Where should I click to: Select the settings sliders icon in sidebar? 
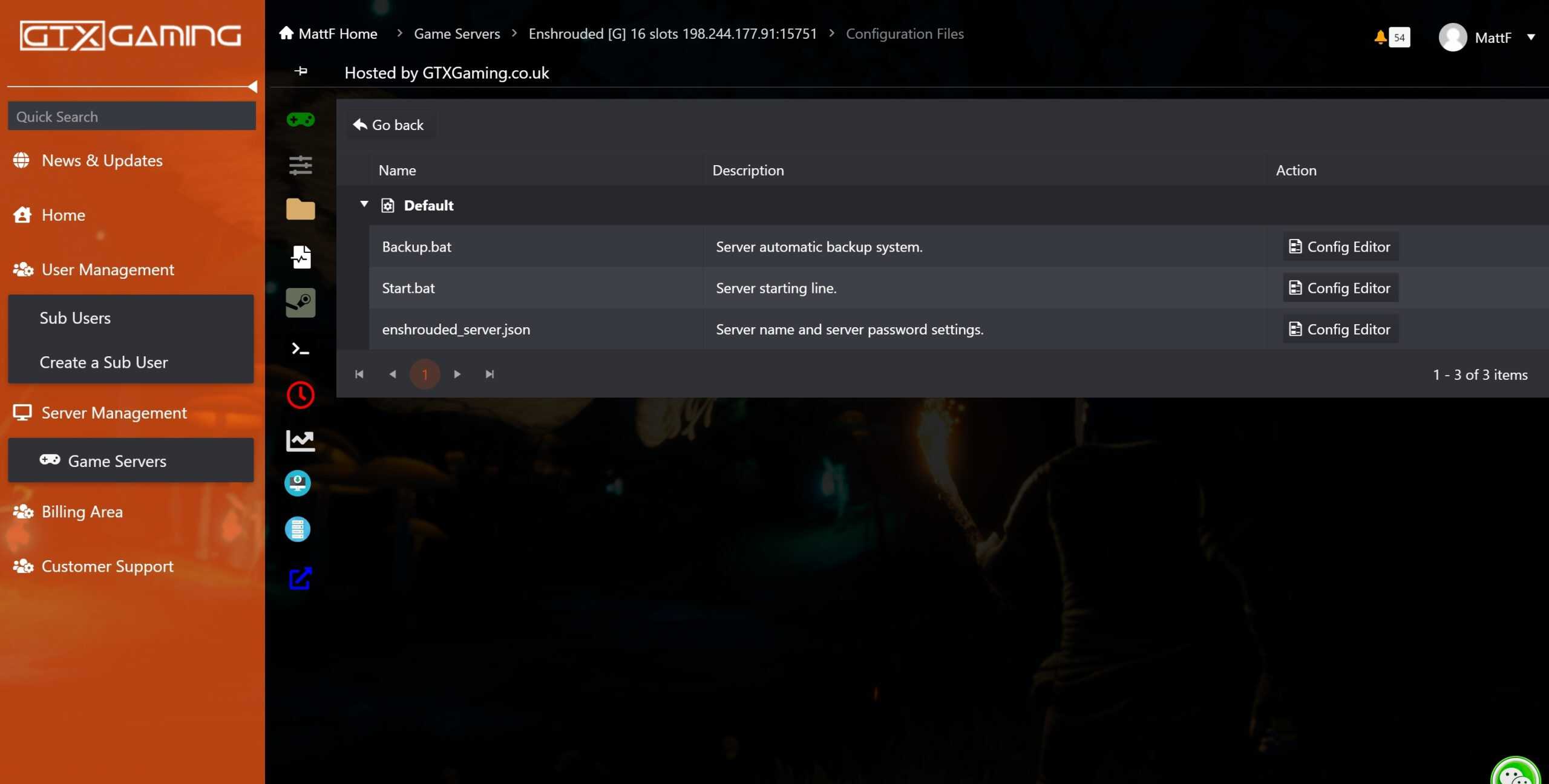point(301,165)
